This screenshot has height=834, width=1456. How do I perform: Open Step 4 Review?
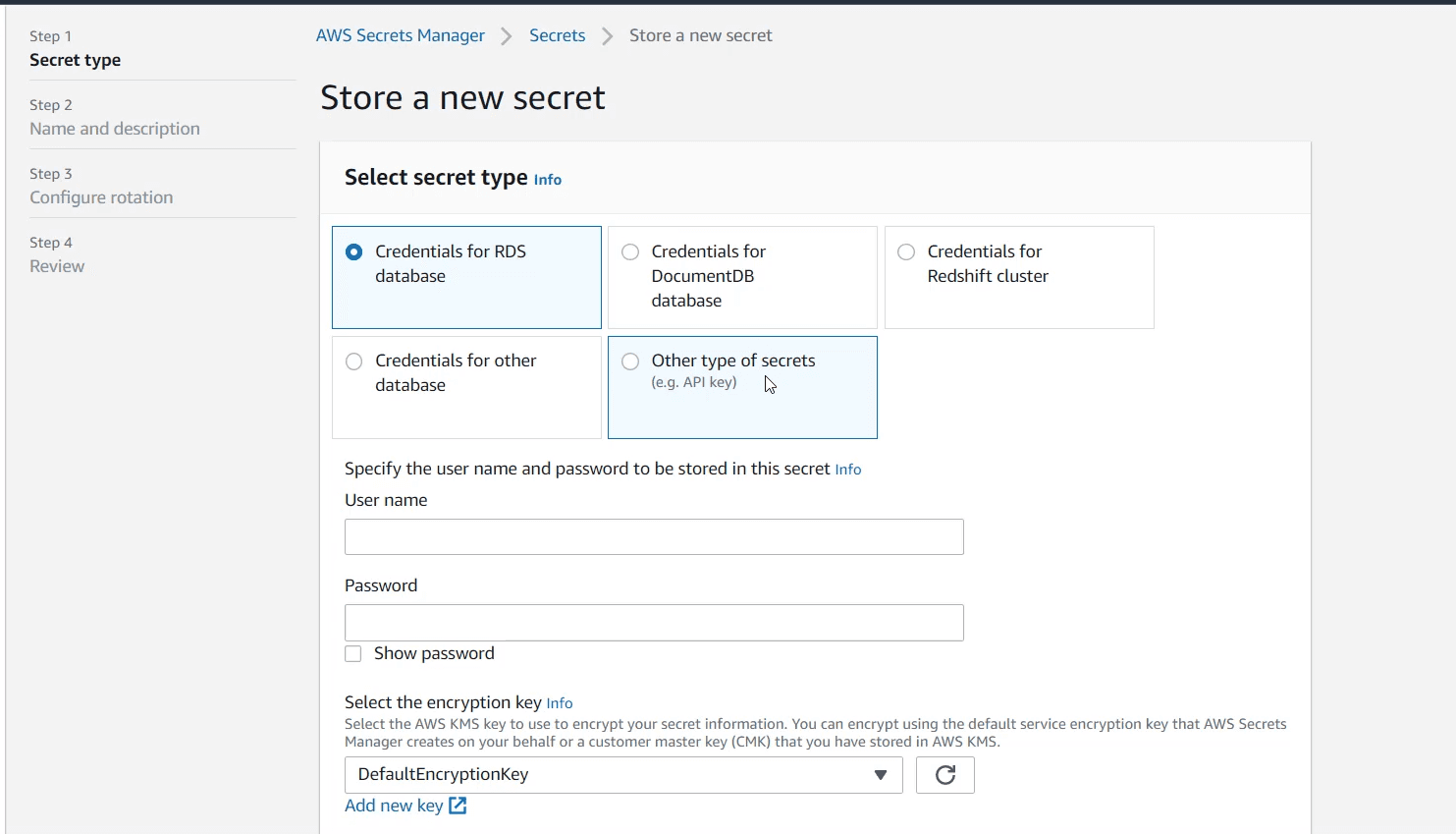coord(57,266)
